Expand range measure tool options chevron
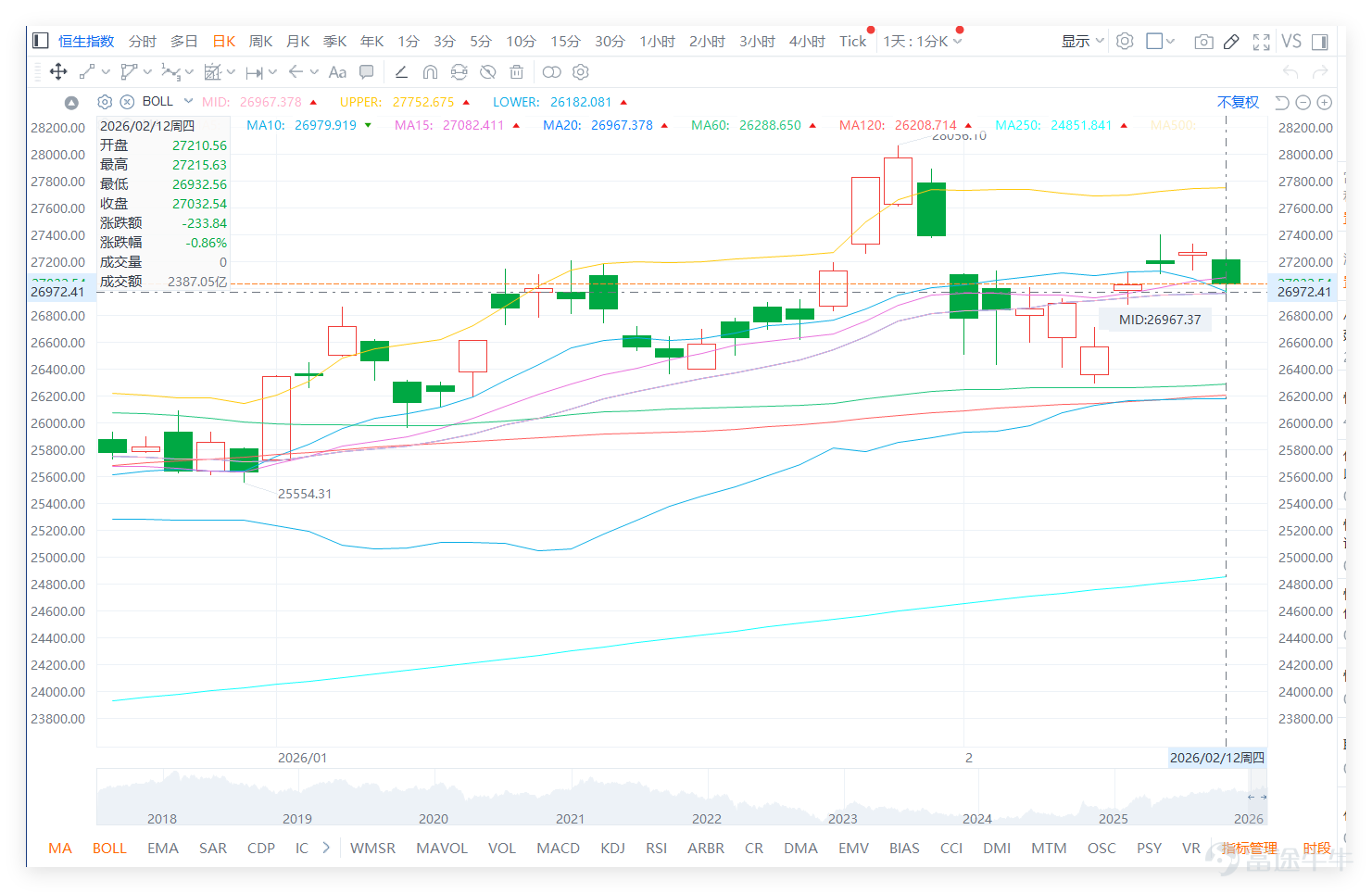This screenshot has height=893, width=1372. [272, 71]
